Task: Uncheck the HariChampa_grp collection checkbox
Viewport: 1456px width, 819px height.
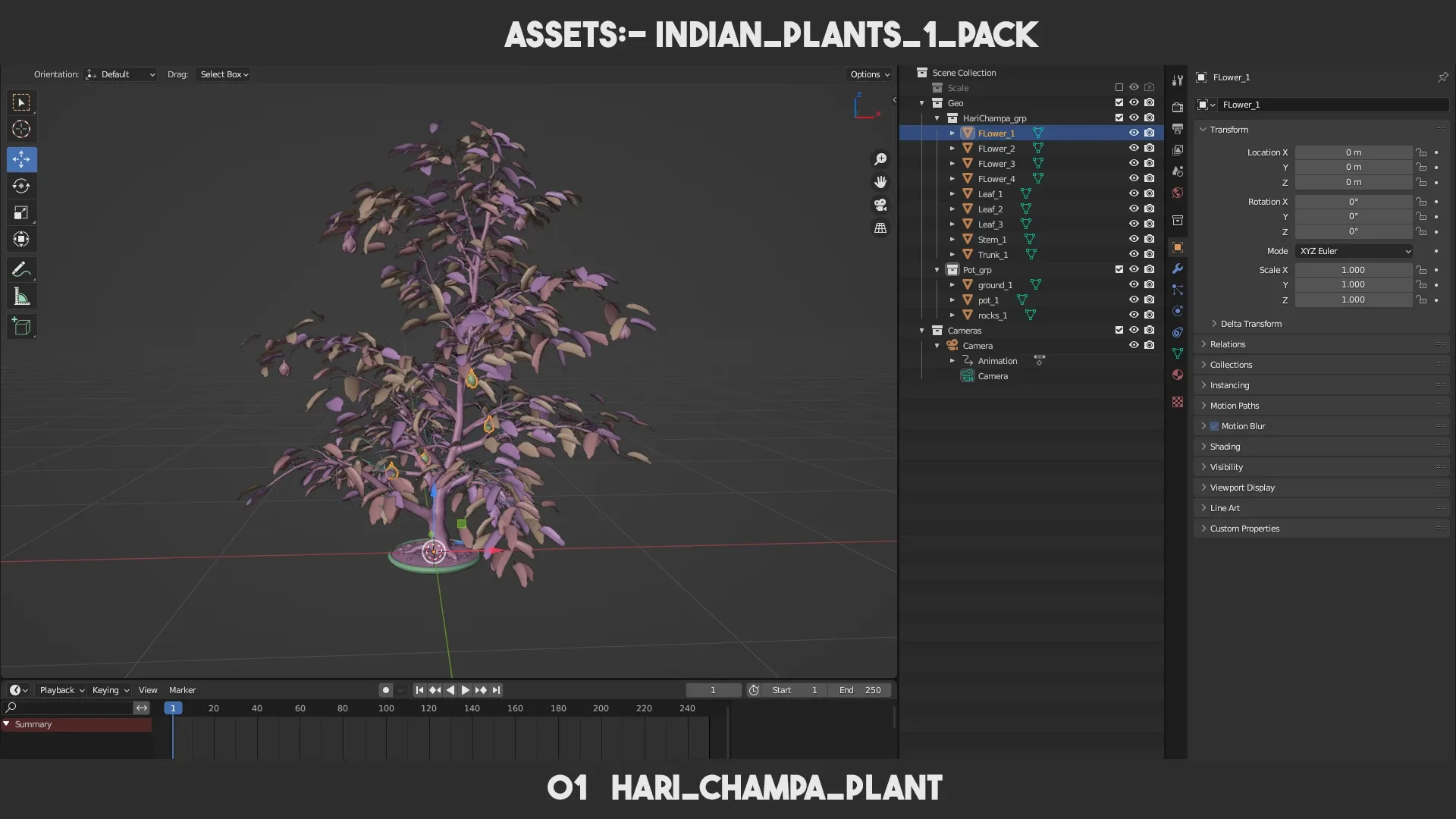Action: click(1119, 118)
